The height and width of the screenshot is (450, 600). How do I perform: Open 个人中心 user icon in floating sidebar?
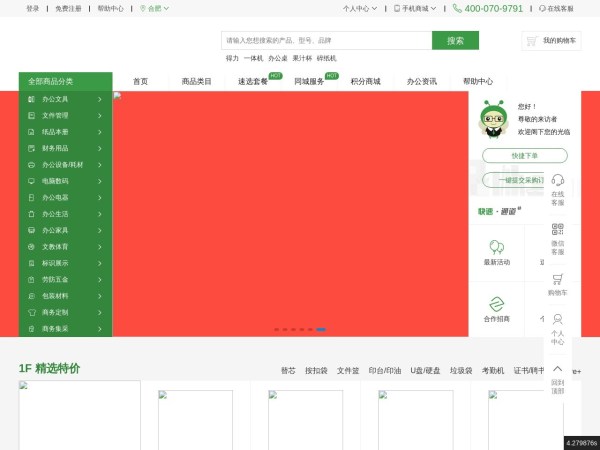click(x=558, y=319)
